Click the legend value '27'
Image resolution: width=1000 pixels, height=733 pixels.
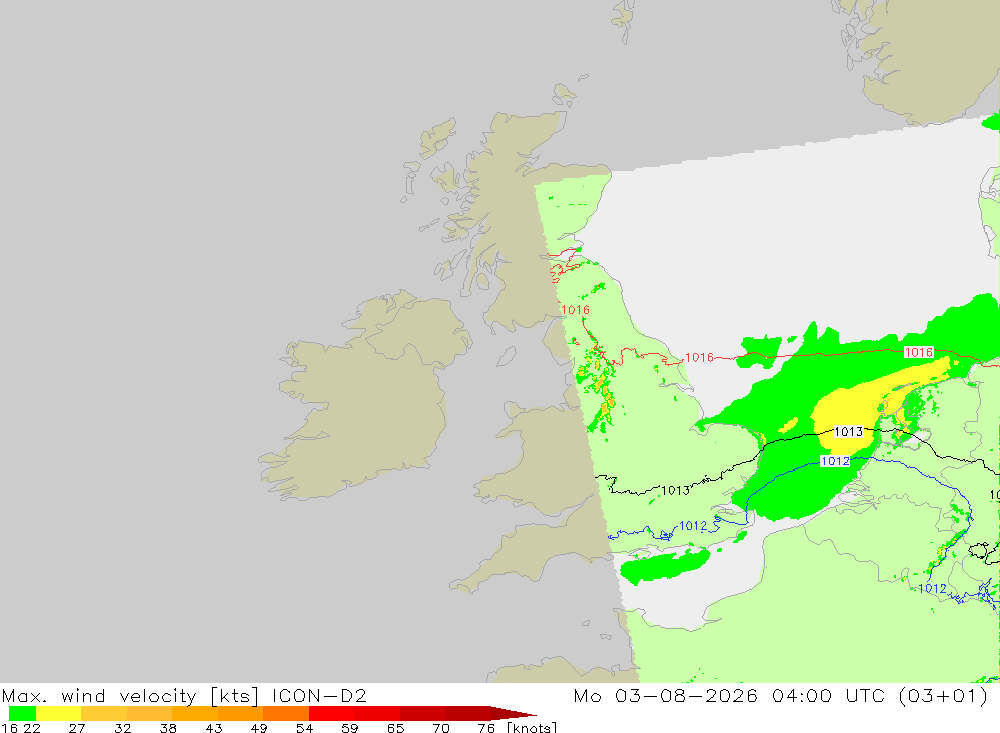pos(77,728)
